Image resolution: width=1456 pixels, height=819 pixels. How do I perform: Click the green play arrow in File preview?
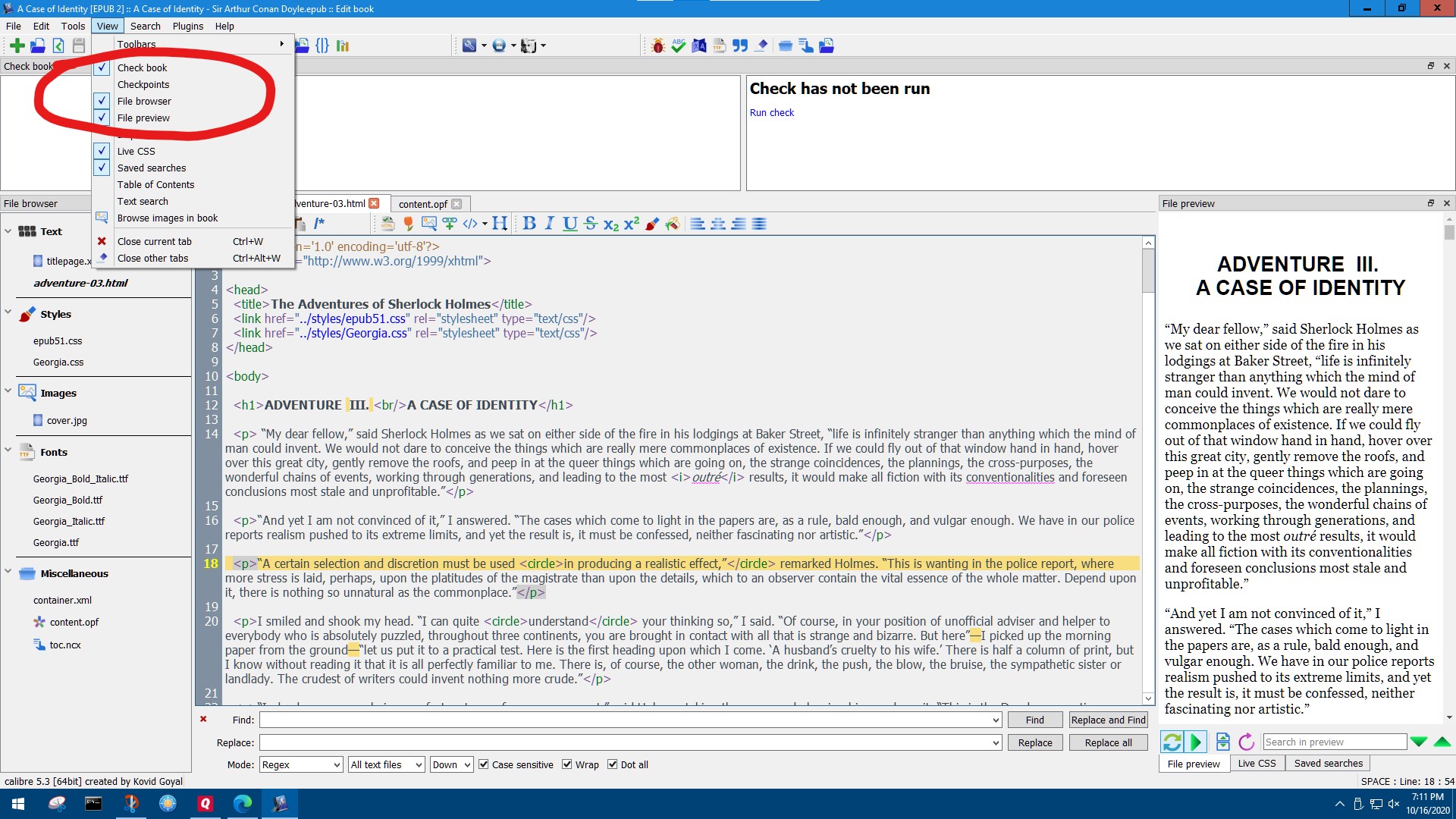point(1196,742)
